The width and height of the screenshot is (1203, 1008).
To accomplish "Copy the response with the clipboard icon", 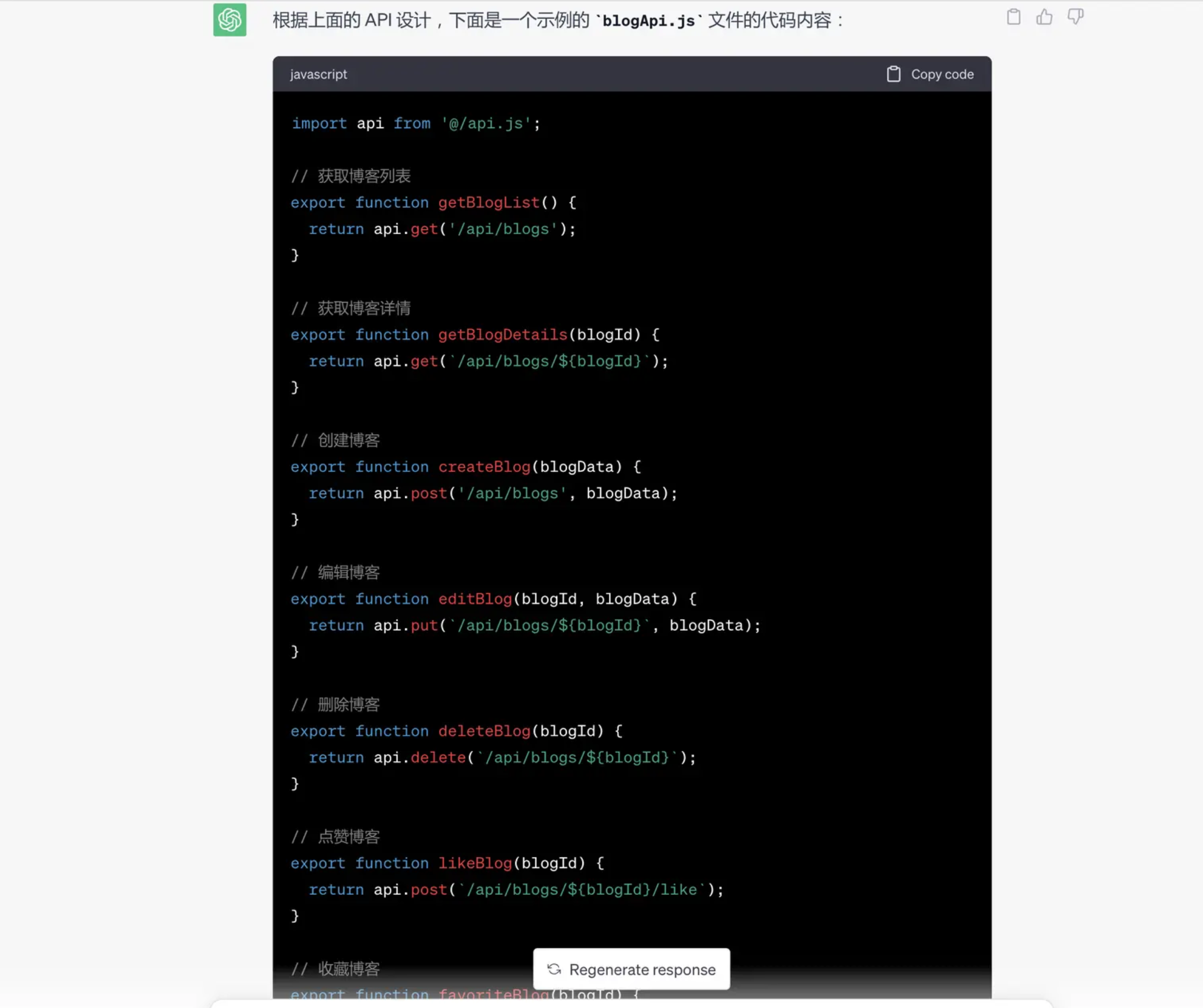I will pos(1014,17).
